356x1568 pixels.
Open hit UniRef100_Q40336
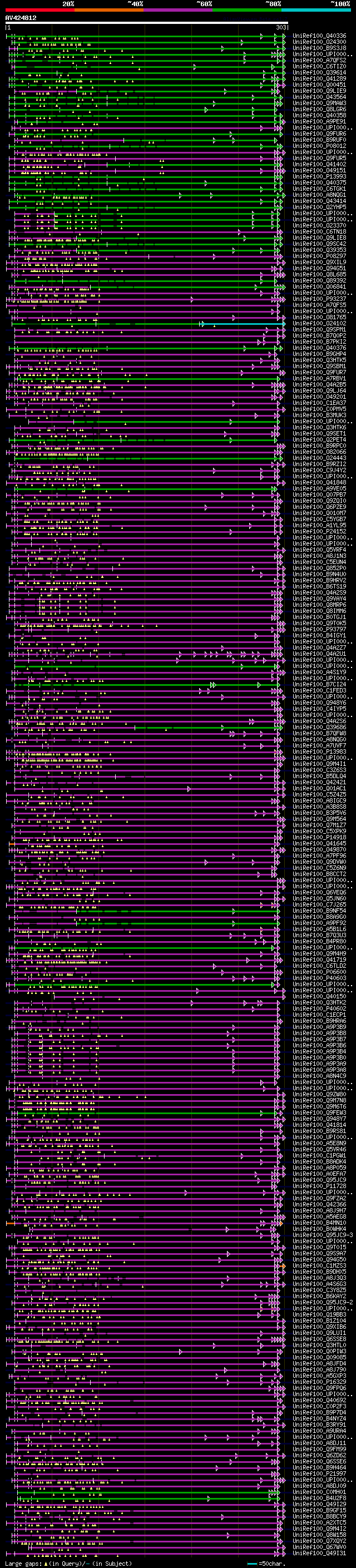319,36
